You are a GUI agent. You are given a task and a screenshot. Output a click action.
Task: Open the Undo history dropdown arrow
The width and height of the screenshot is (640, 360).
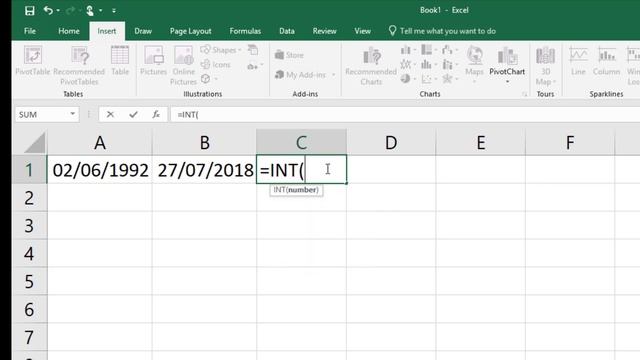58,11
